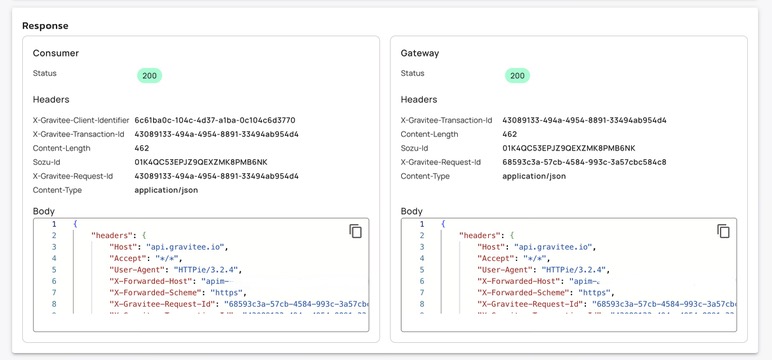The image size is (772, 360).
Task: Select the Gateway Content-Type application/json value
Action: pos(534,176)
